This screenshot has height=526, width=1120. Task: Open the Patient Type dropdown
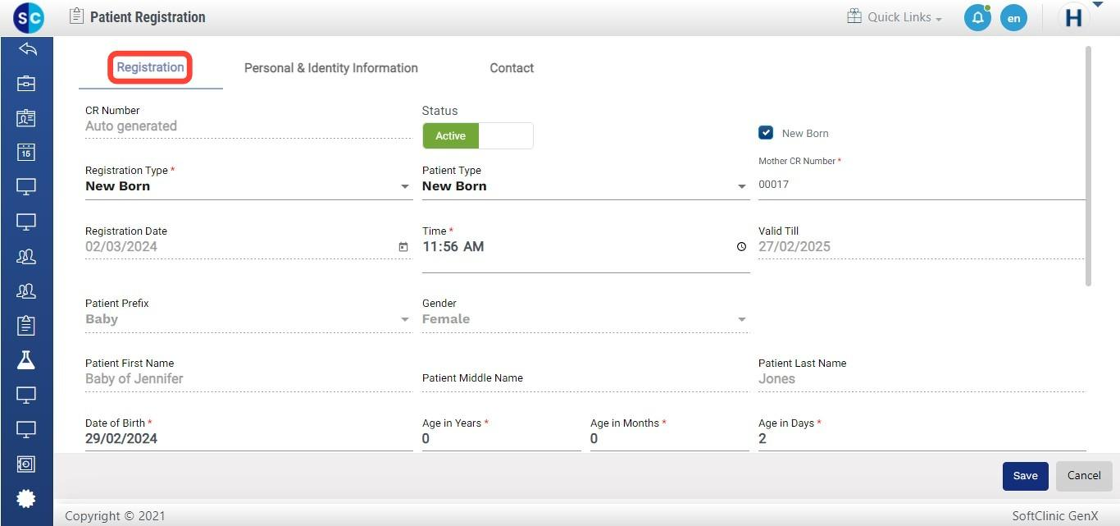pyautogui.click(x=586, y=186)
